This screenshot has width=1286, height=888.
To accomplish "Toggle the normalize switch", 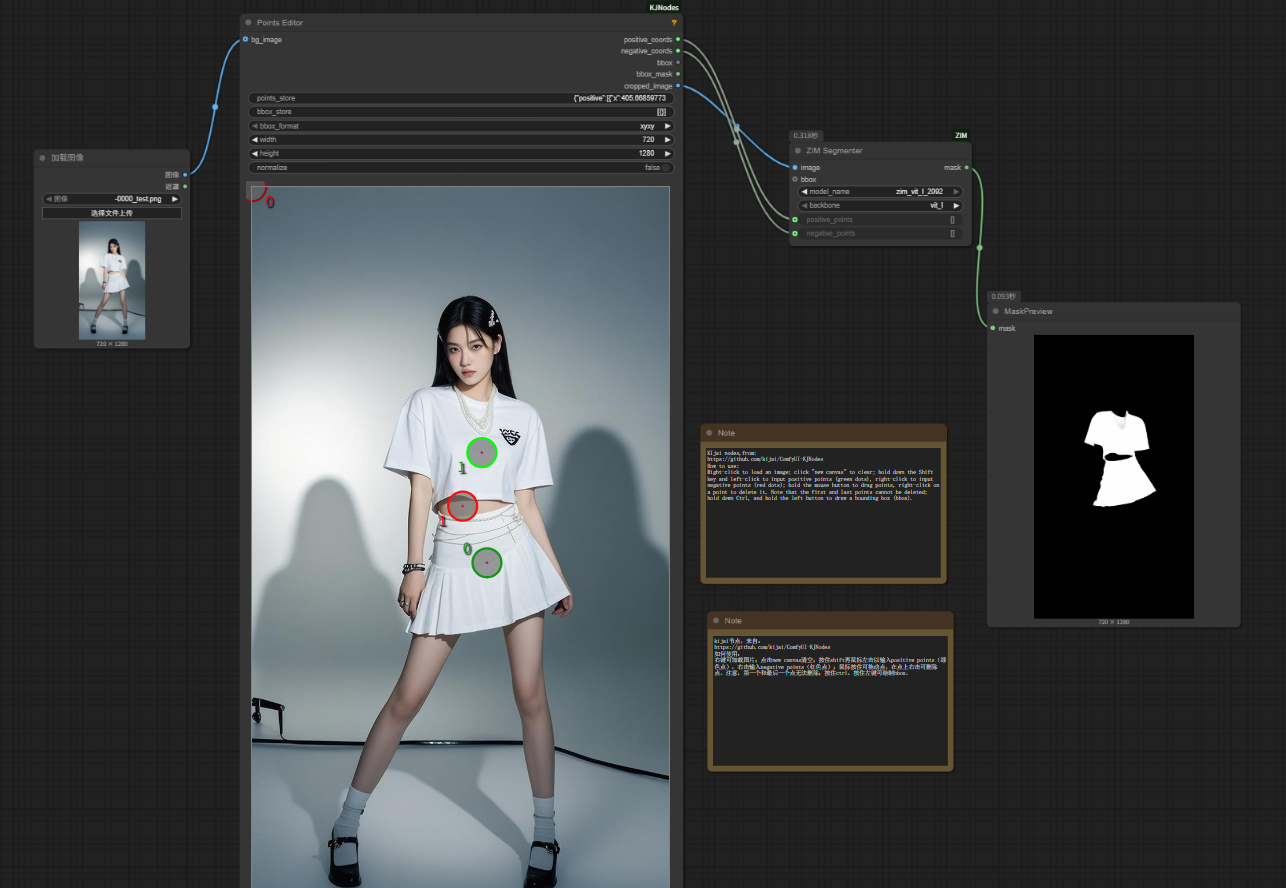I will tap(667, 168).
